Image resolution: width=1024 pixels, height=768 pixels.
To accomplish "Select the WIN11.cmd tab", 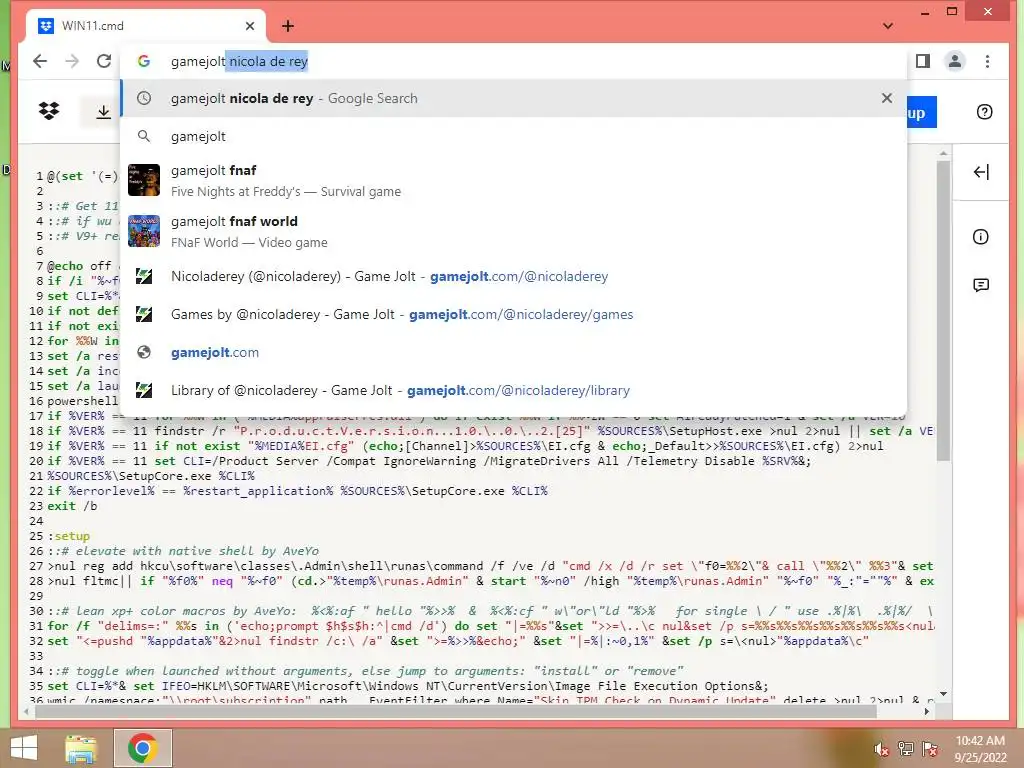I will [x=146, y=26].
